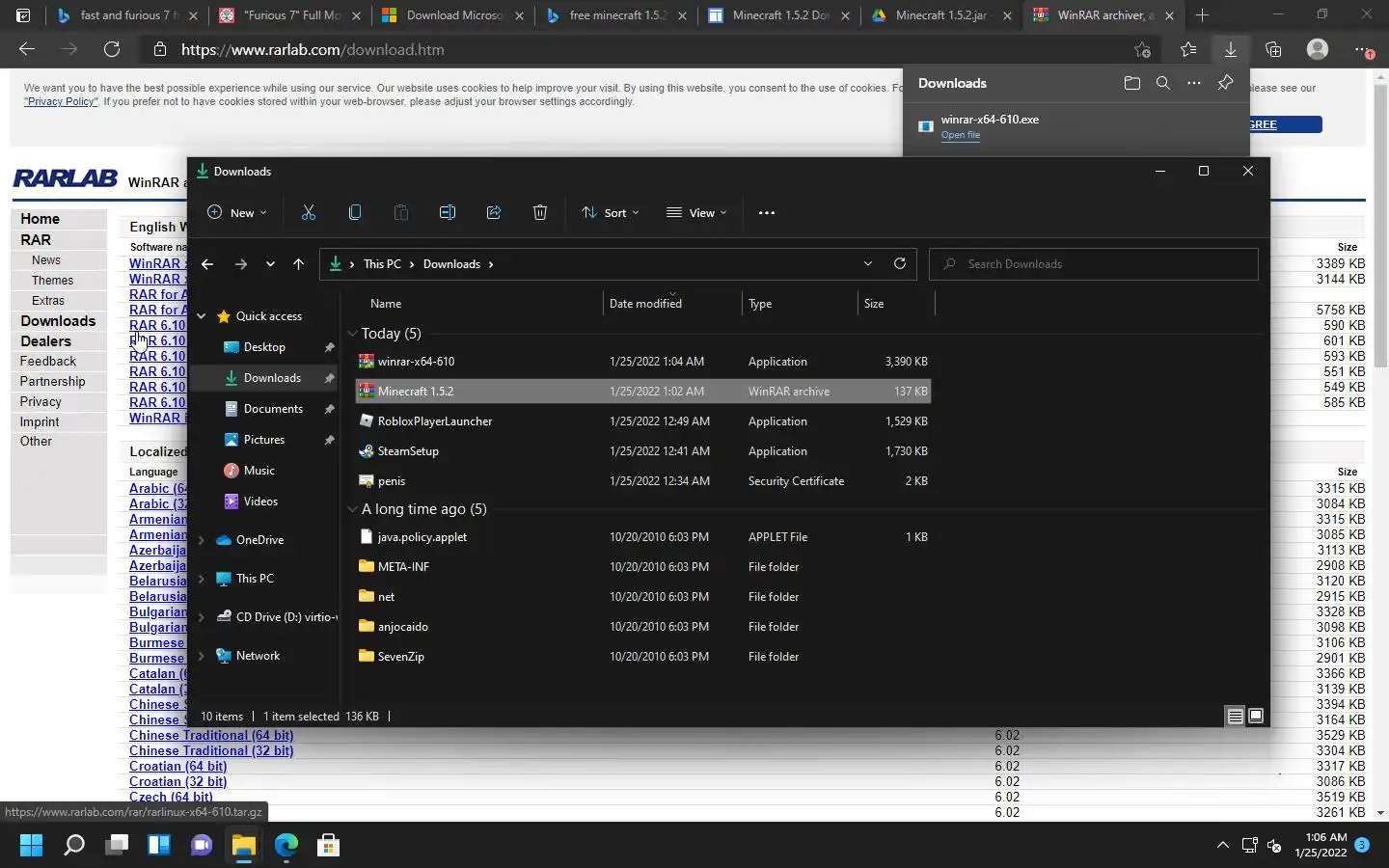Click the Paste icon in File Explorer toolbar
Screen dimensions: 1389x868
401,212
